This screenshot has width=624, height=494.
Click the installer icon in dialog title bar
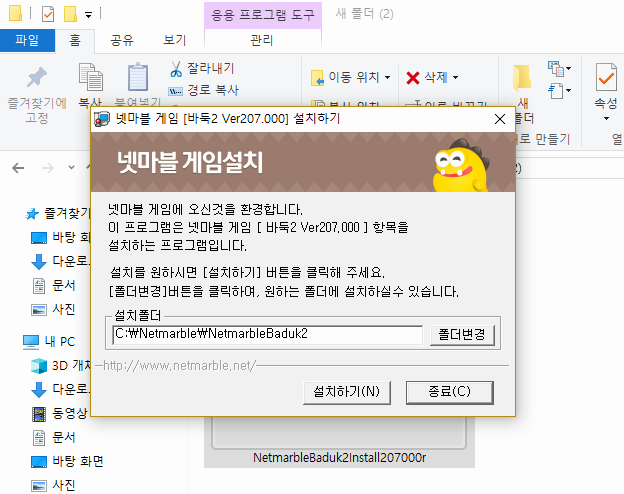tap(102, 119)
